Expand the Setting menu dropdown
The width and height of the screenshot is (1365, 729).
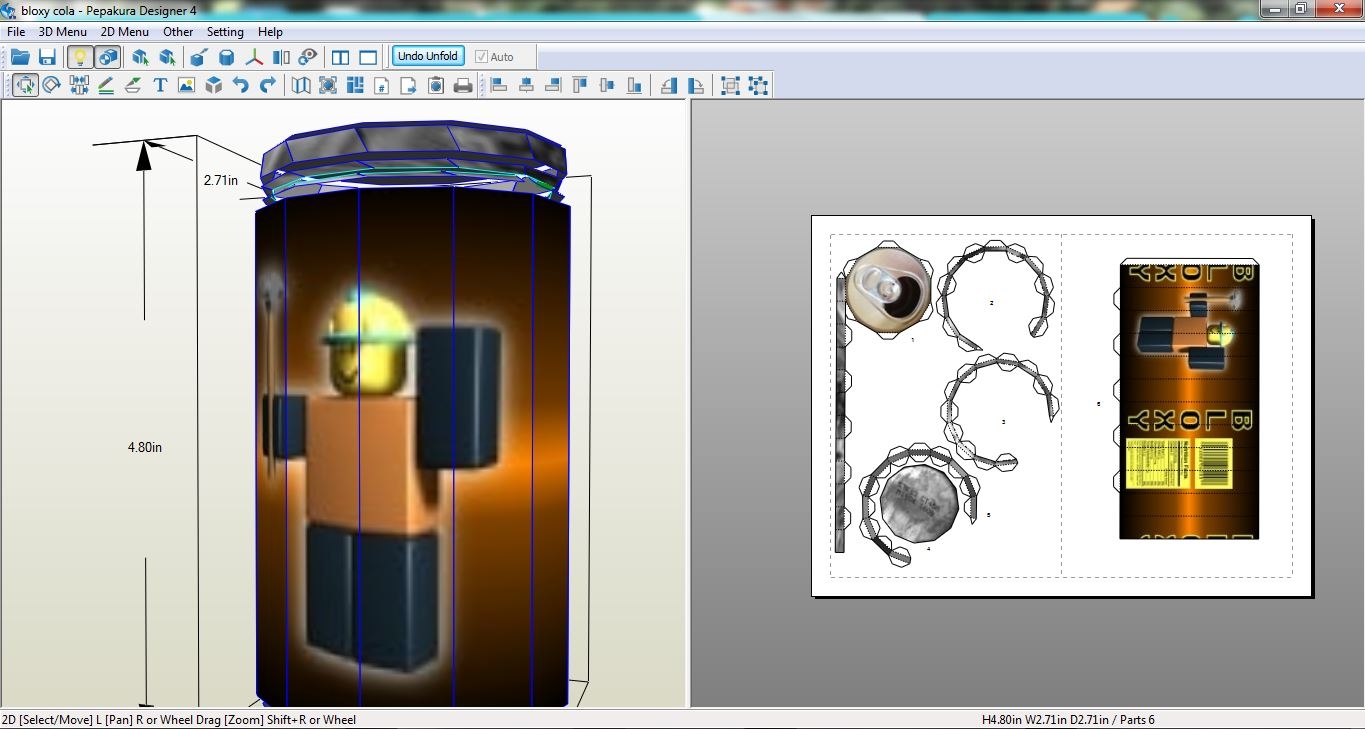(225, 32)
